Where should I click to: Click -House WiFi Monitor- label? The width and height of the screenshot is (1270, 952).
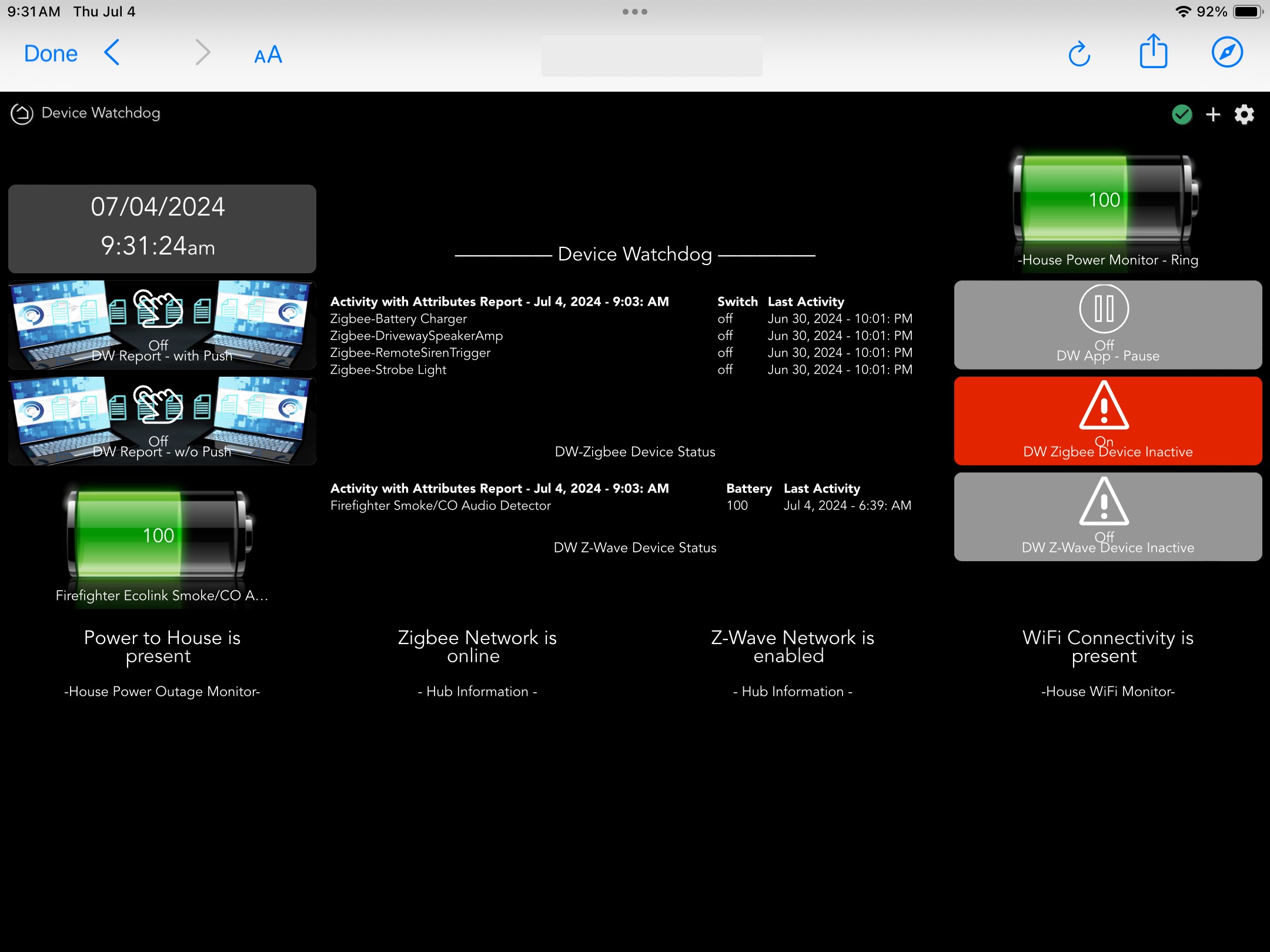(1108, 692)
